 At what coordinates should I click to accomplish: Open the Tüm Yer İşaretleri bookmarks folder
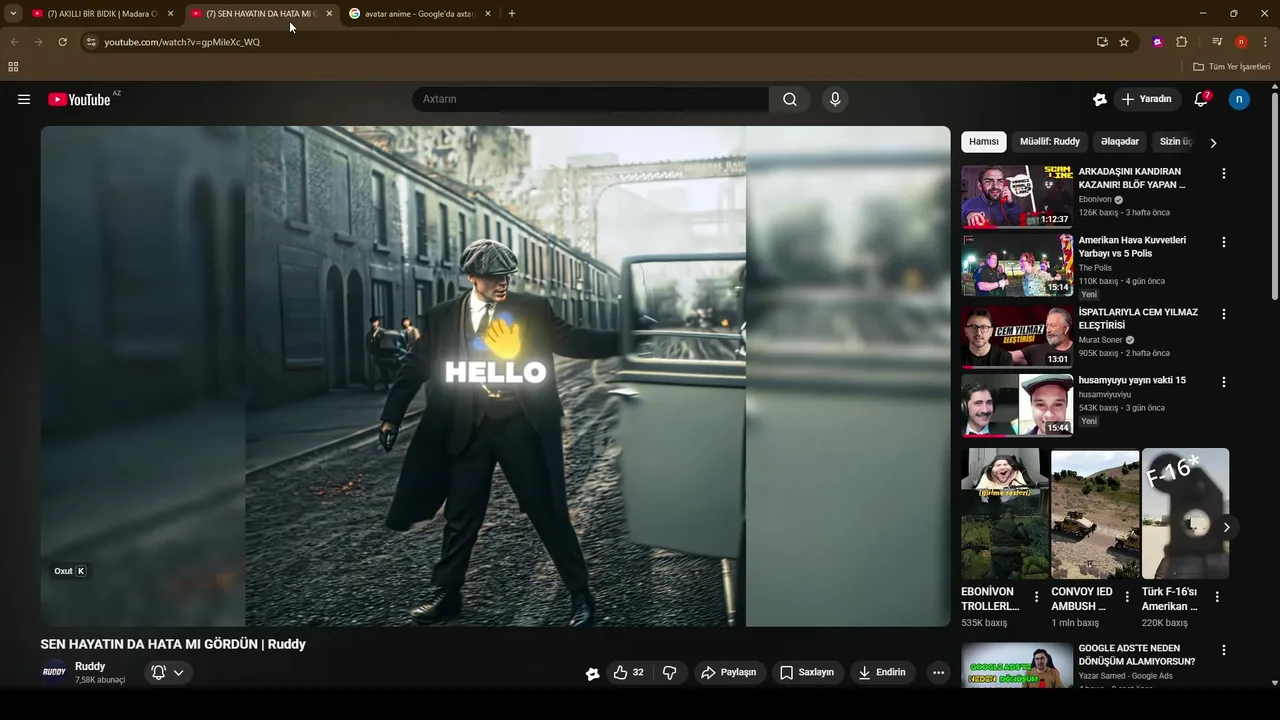(1232, 67)
